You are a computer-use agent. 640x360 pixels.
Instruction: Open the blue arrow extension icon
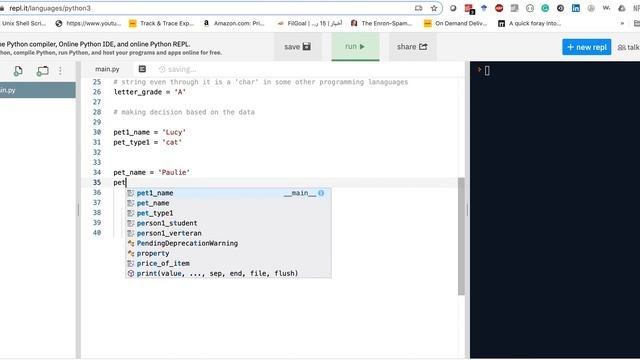[484, 8]
